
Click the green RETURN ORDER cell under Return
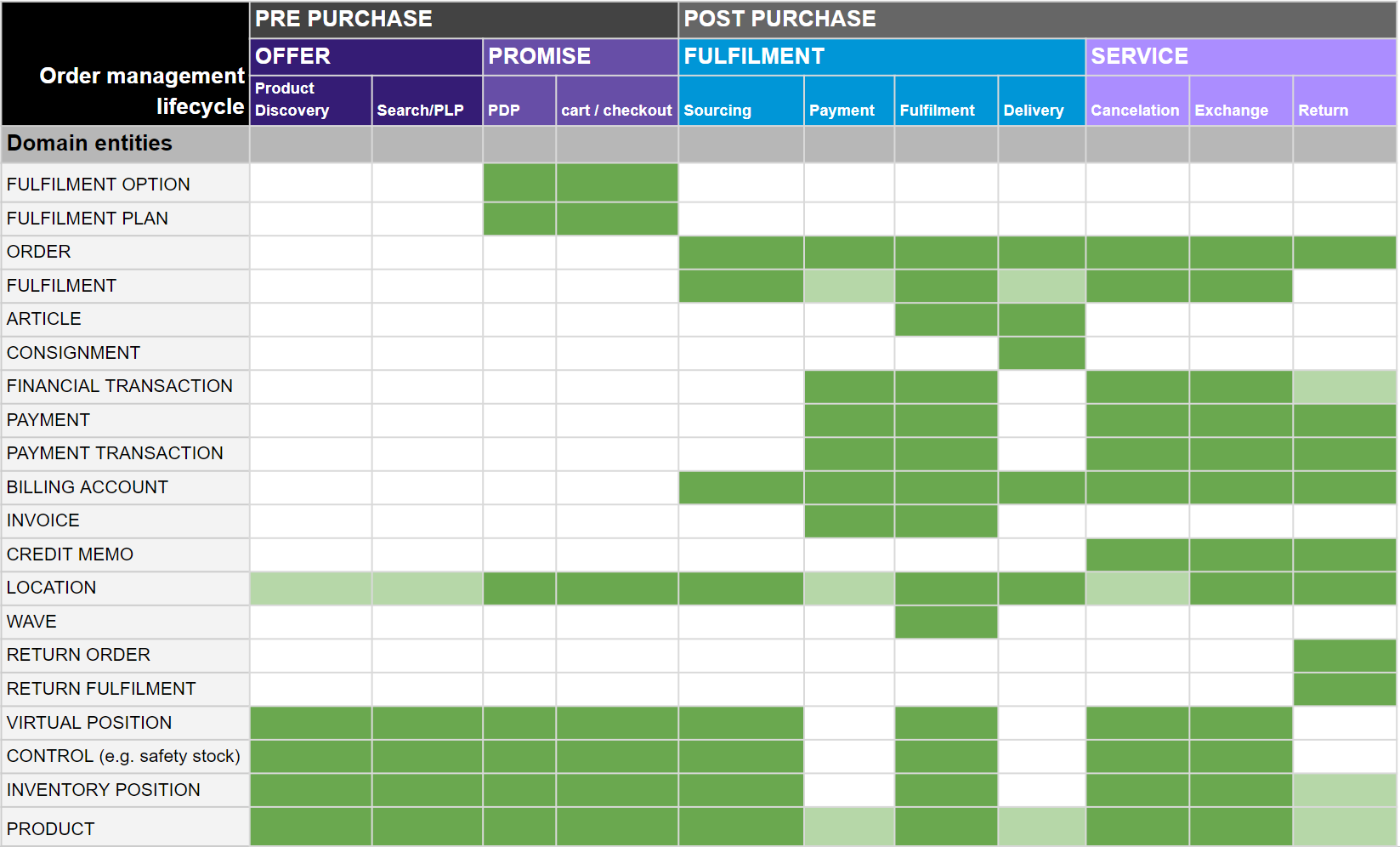point(1344,656)
